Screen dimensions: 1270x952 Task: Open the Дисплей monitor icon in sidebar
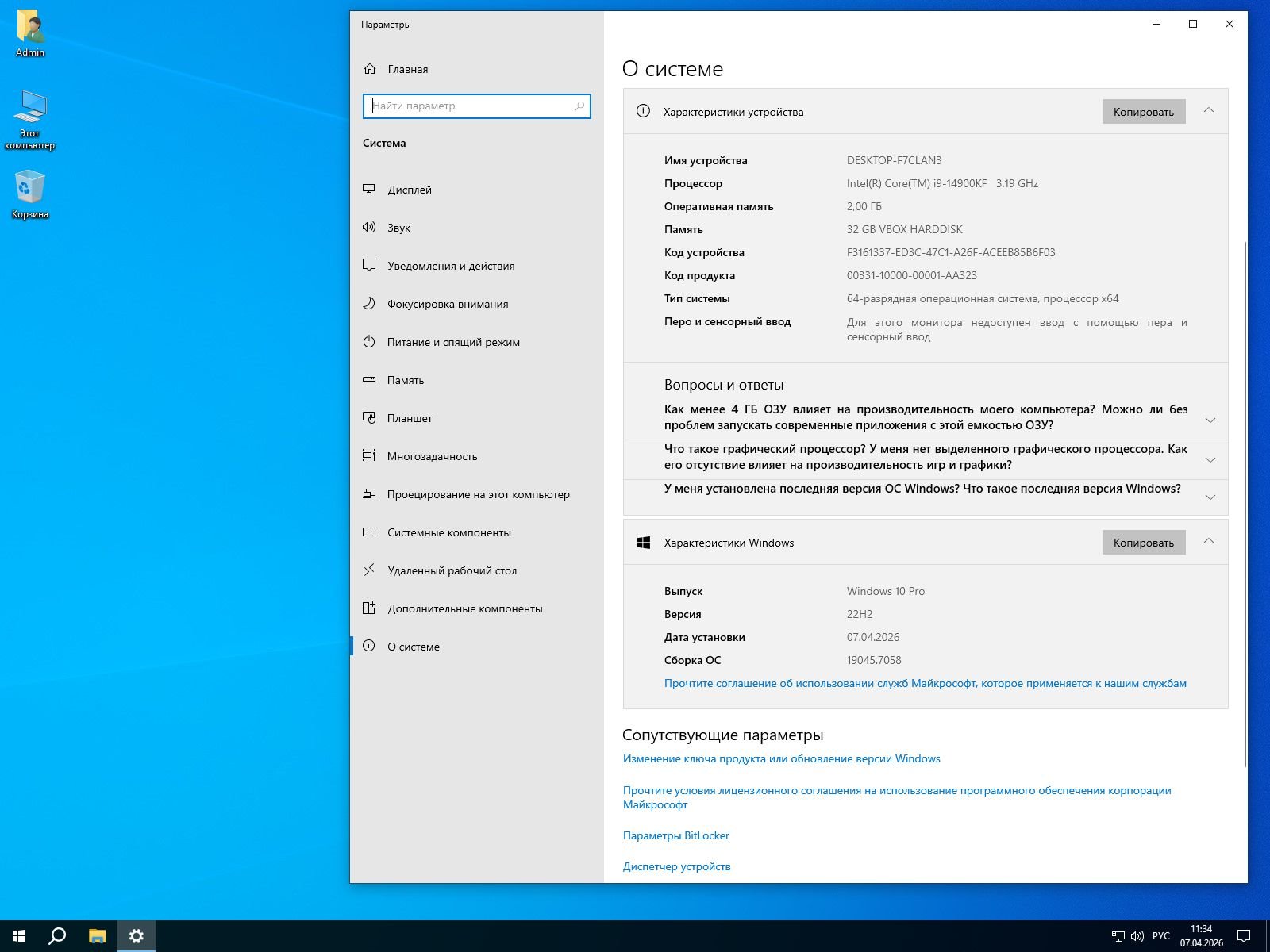point(369,190)
